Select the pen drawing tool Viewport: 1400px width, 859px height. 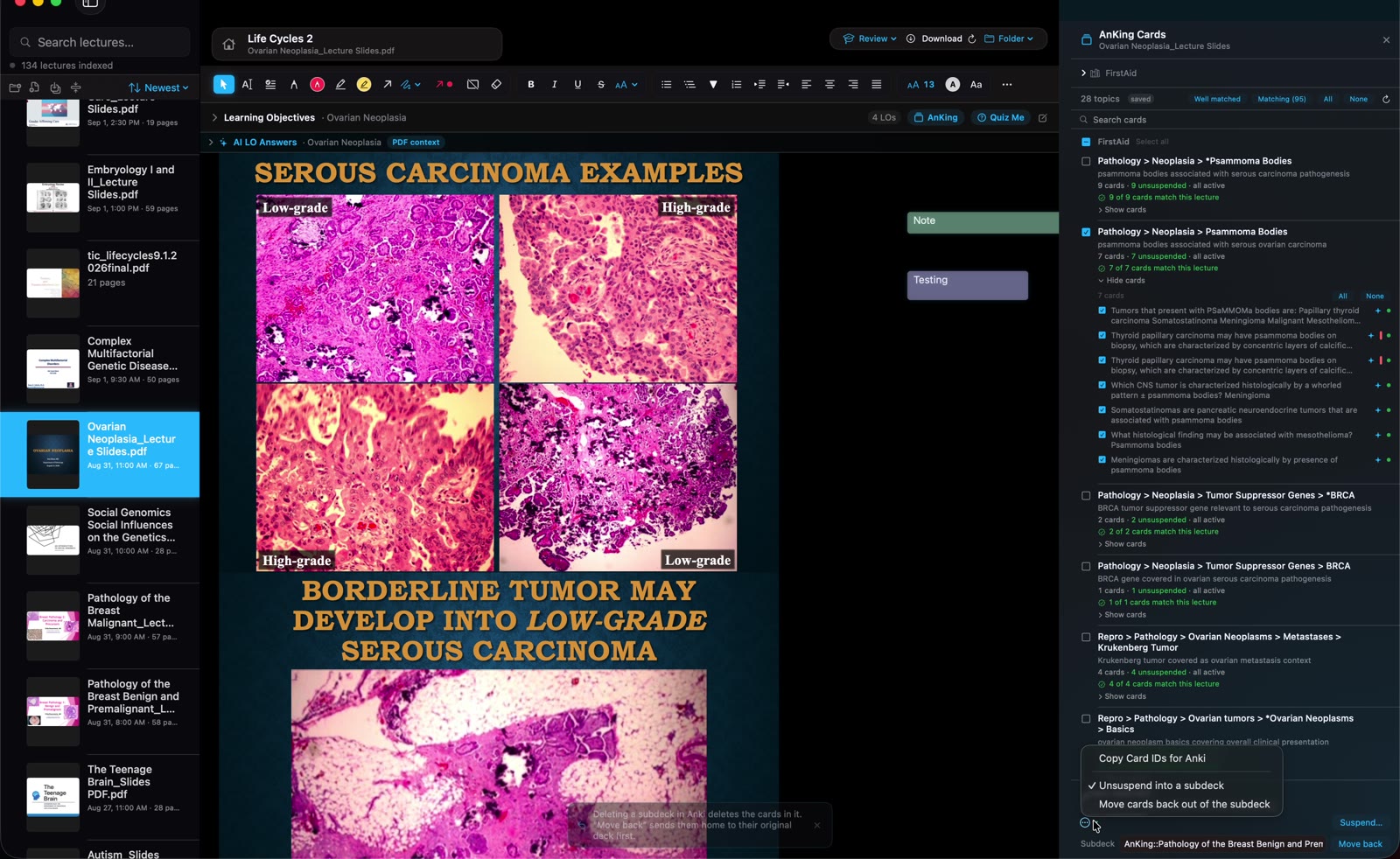(340, 85)
